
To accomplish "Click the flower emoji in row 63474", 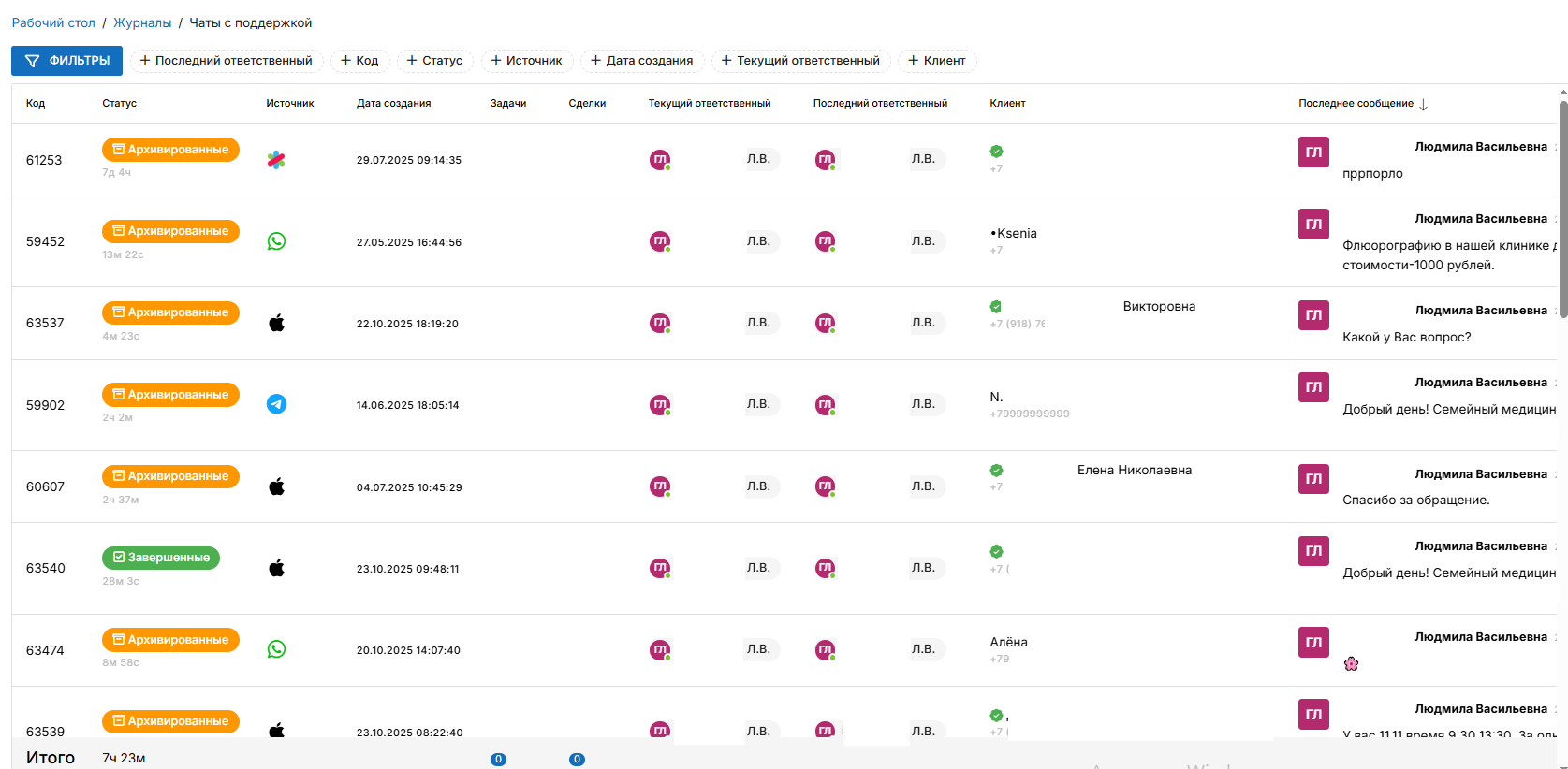I will 1351,664.
